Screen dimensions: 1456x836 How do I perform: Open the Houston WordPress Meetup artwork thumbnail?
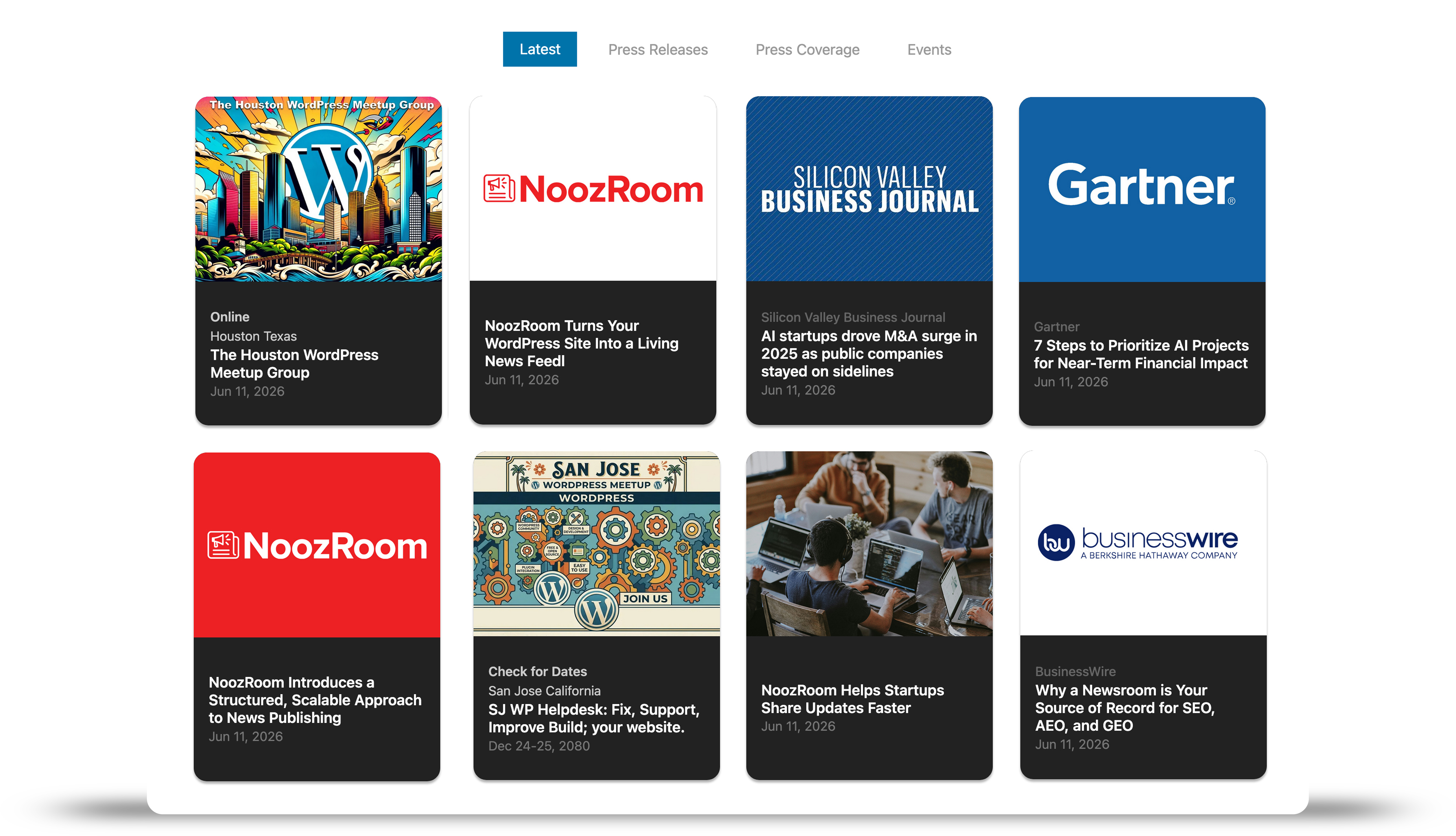pos(318,189)
